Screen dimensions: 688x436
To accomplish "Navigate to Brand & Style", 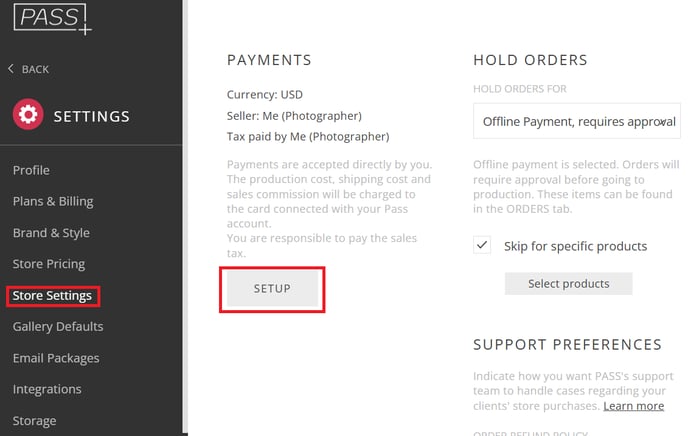I will pos(51,233).
